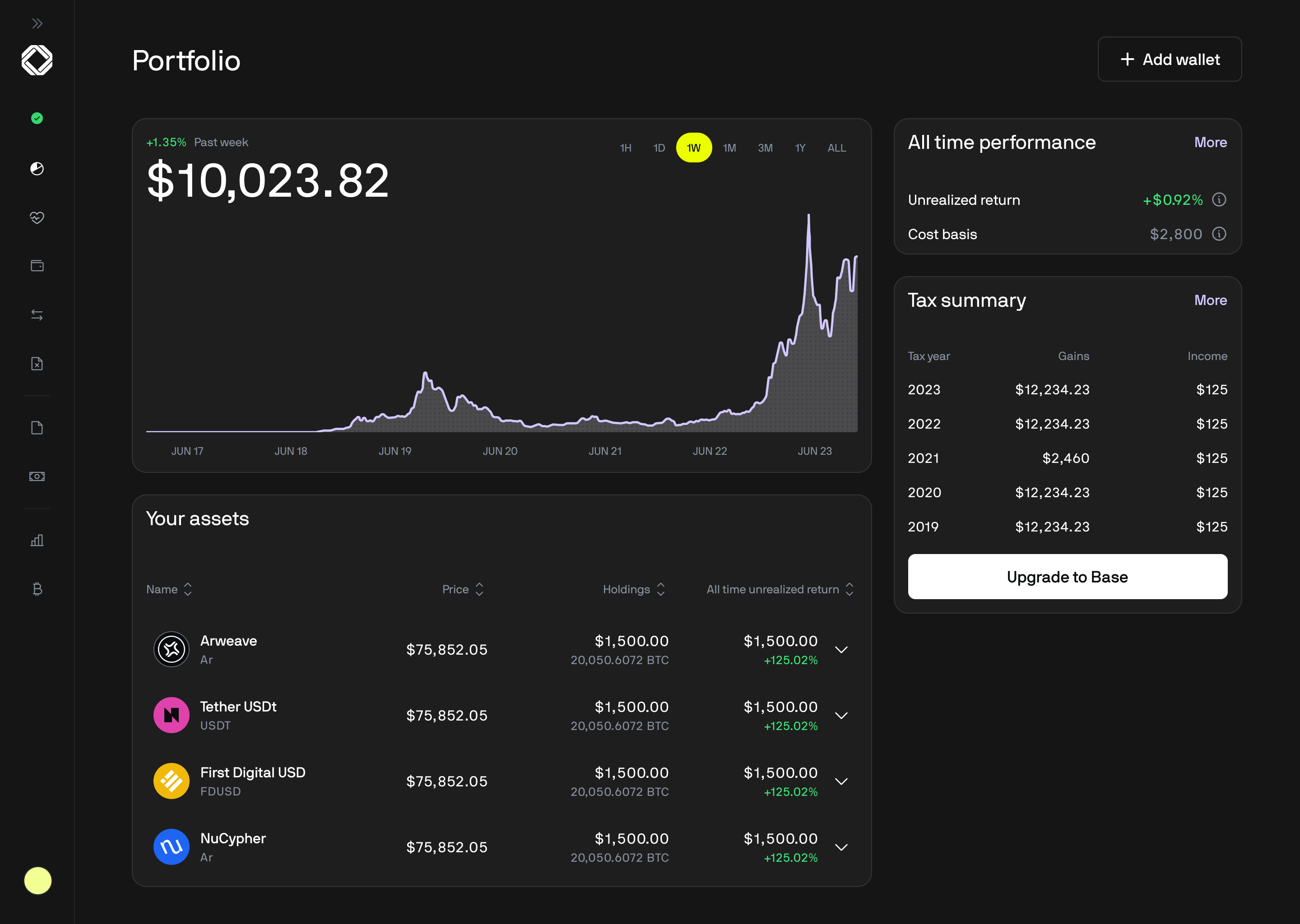Open the reports document icon in sidebar
The image size is (1300, 924).
[x=37, y=427]
